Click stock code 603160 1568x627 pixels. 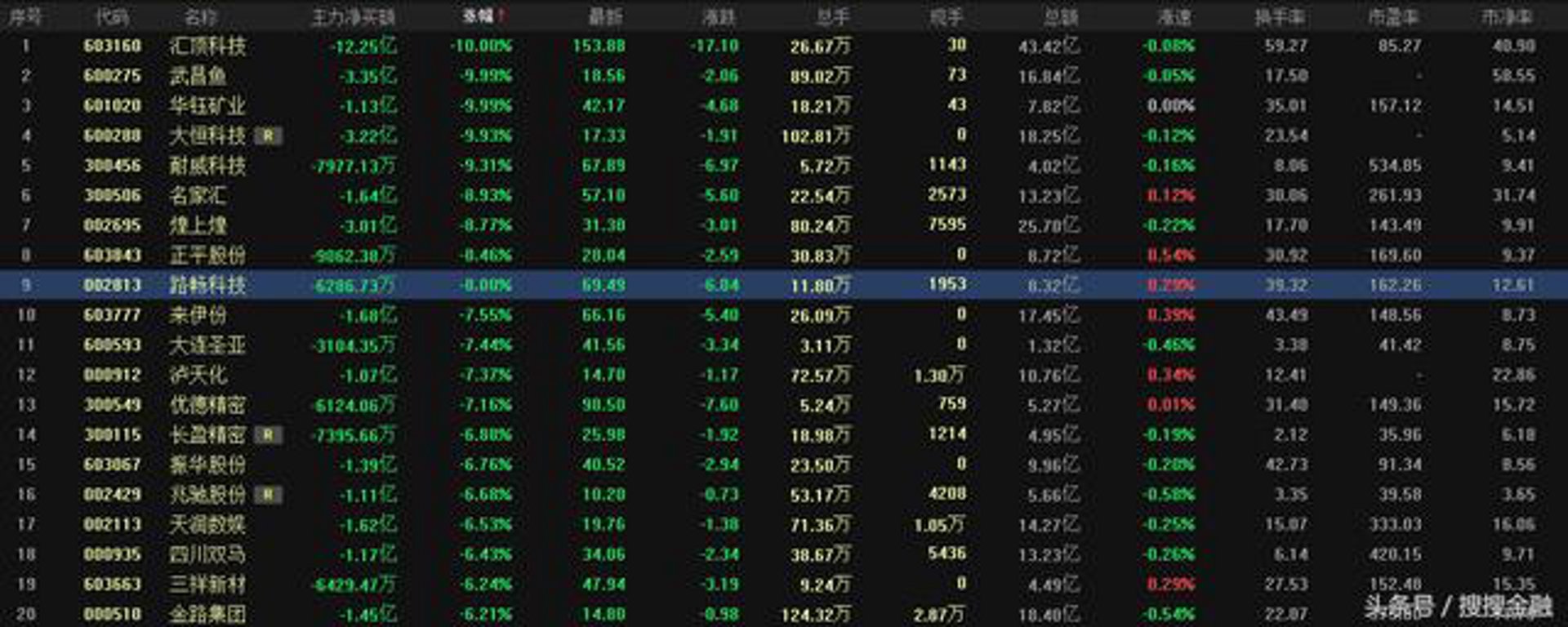point(113,46)
